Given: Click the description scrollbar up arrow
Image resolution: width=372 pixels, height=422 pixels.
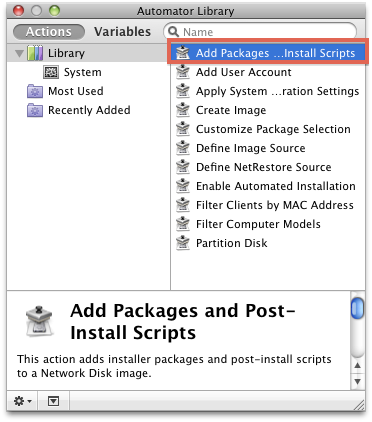Looking at the screenshot, I should click(358, 365).
